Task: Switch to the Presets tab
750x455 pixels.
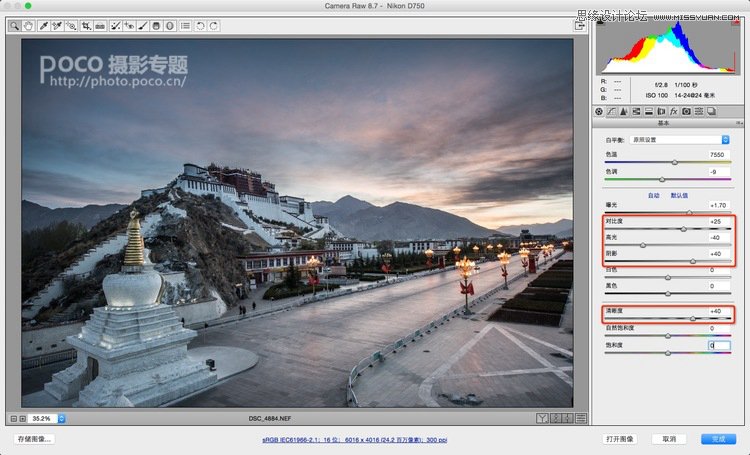Action: (699, 111)
